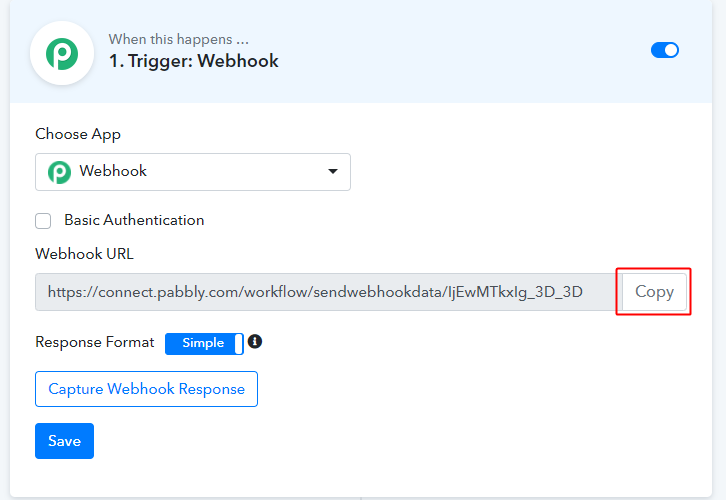Copy the webhook URL
Screen dimensions: 726x500
654,292
